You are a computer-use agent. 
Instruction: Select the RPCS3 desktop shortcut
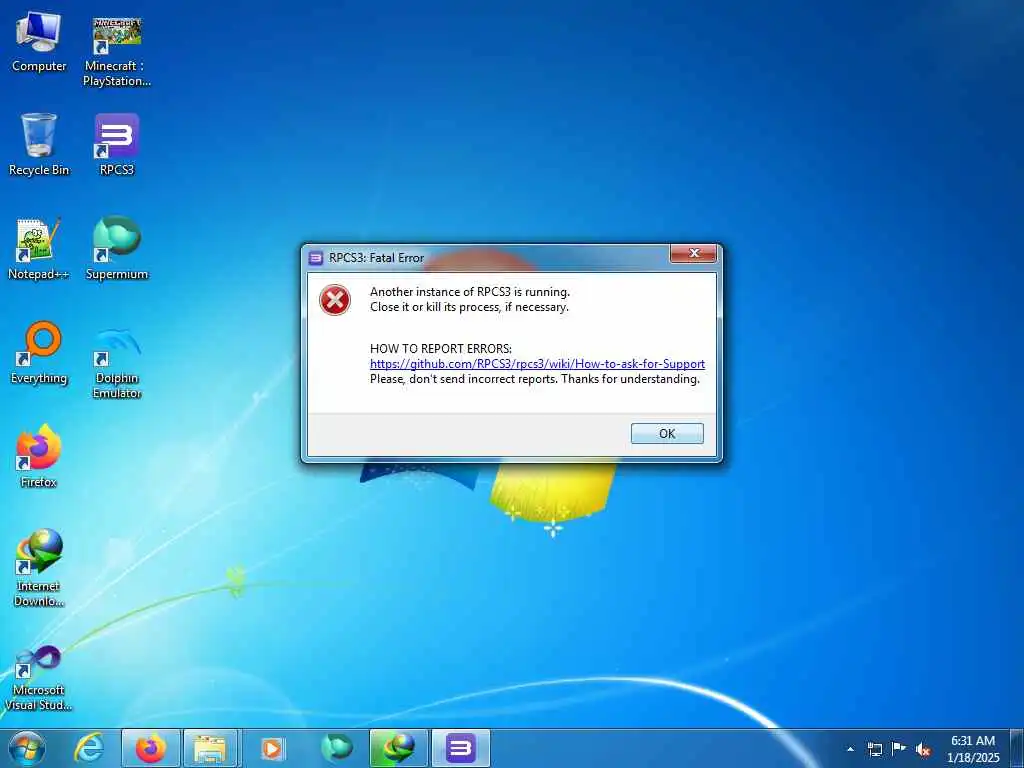(117, 144)
